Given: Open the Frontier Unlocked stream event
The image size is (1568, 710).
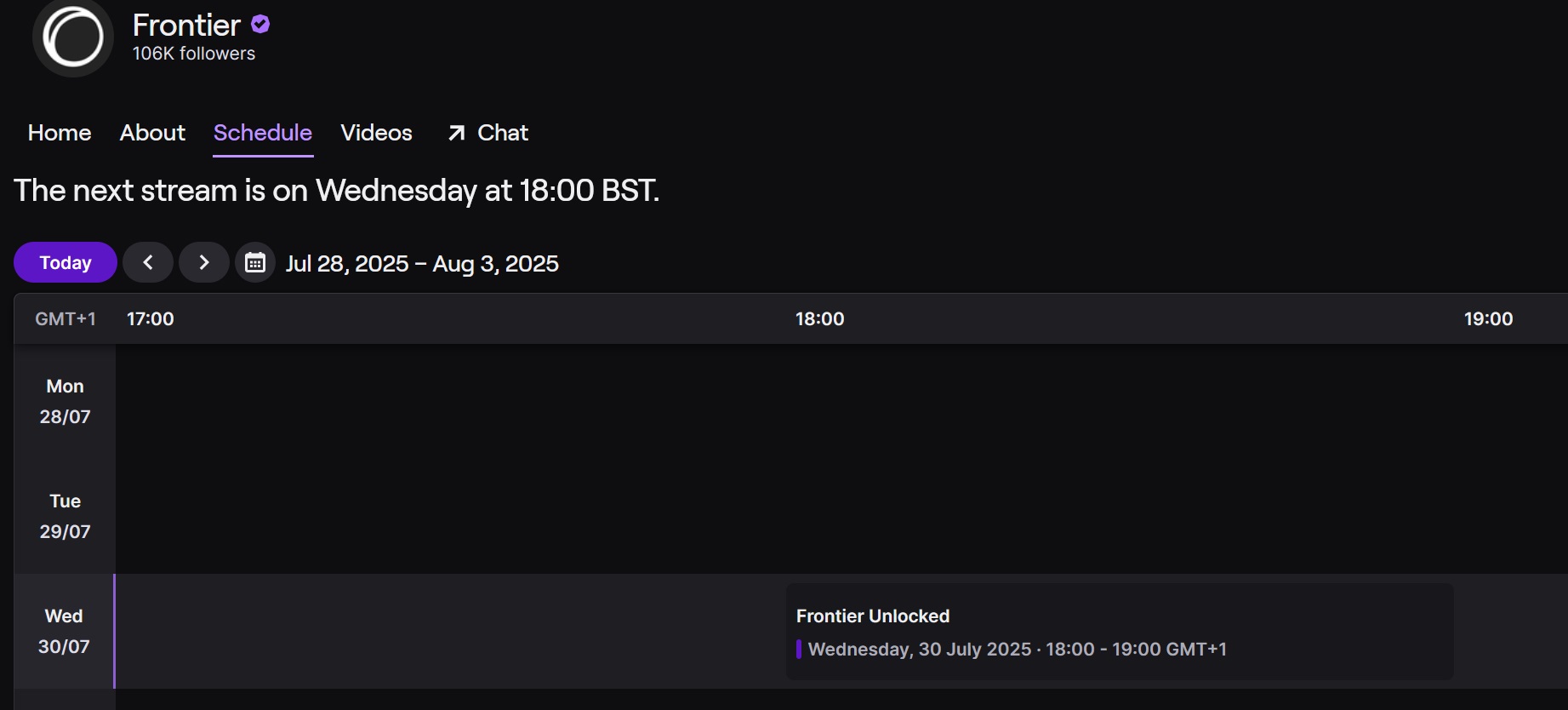Looking at the screenshot, I should point(1120,632).
